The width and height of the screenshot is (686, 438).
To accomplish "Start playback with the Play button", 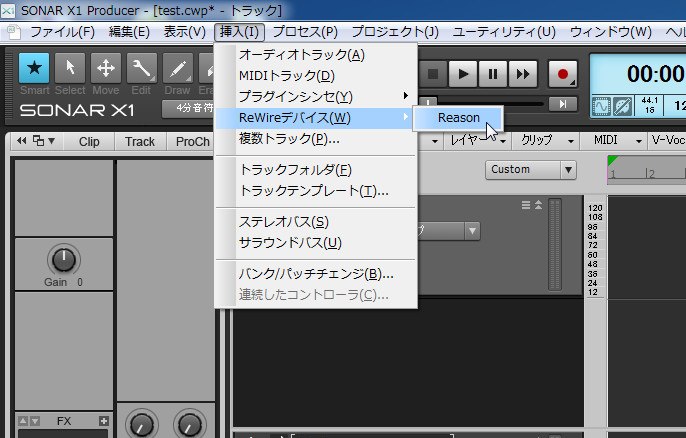I will [x=462, y=74].
